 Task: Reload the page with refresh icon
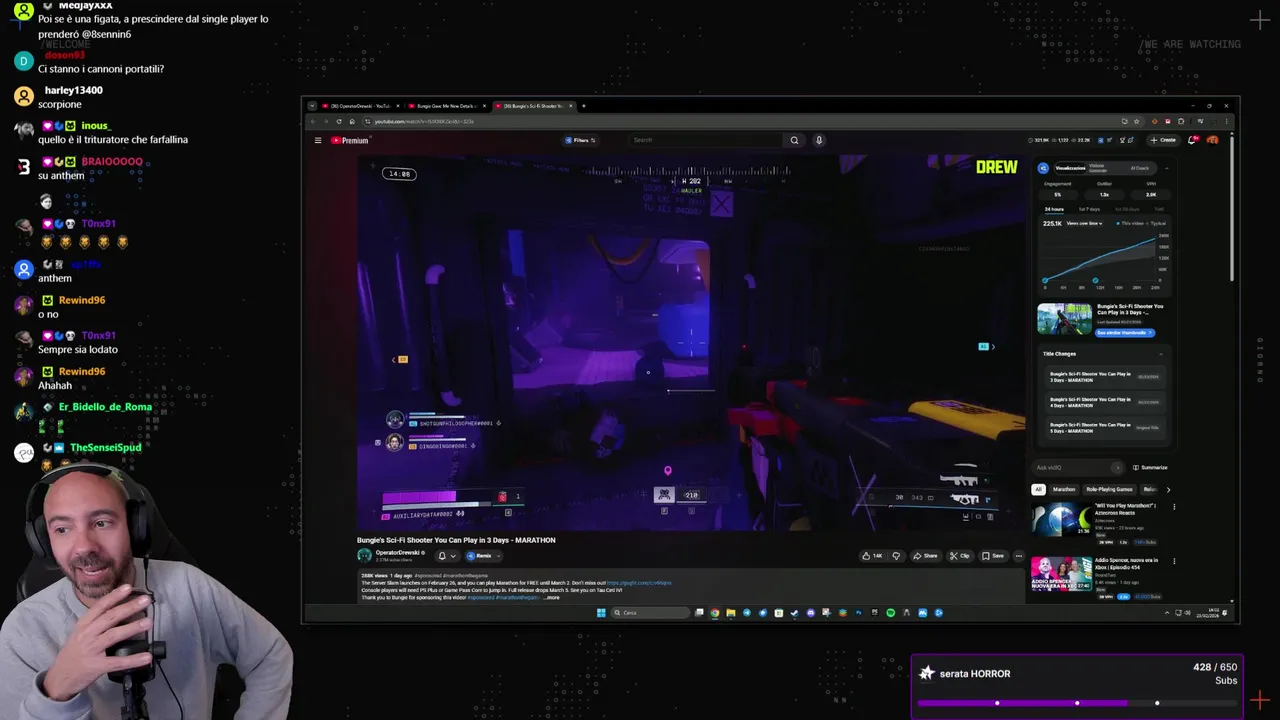click(338, 122)
